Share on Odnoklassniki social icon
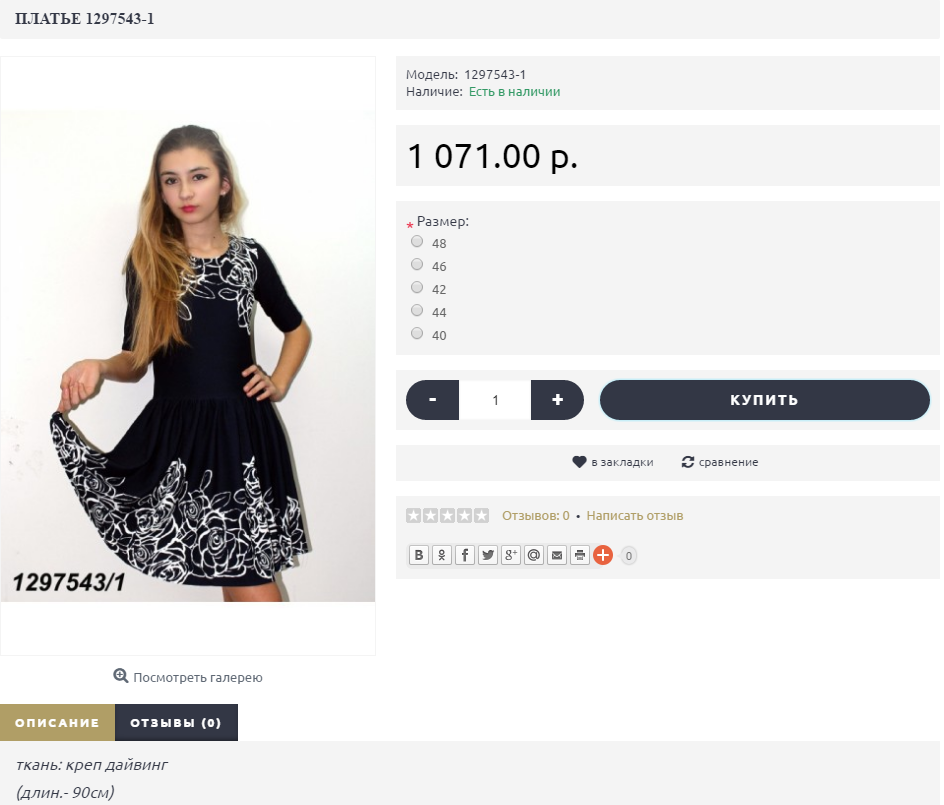Image resolution: width=944 pixels, height=805 pixels. [441, 555]
